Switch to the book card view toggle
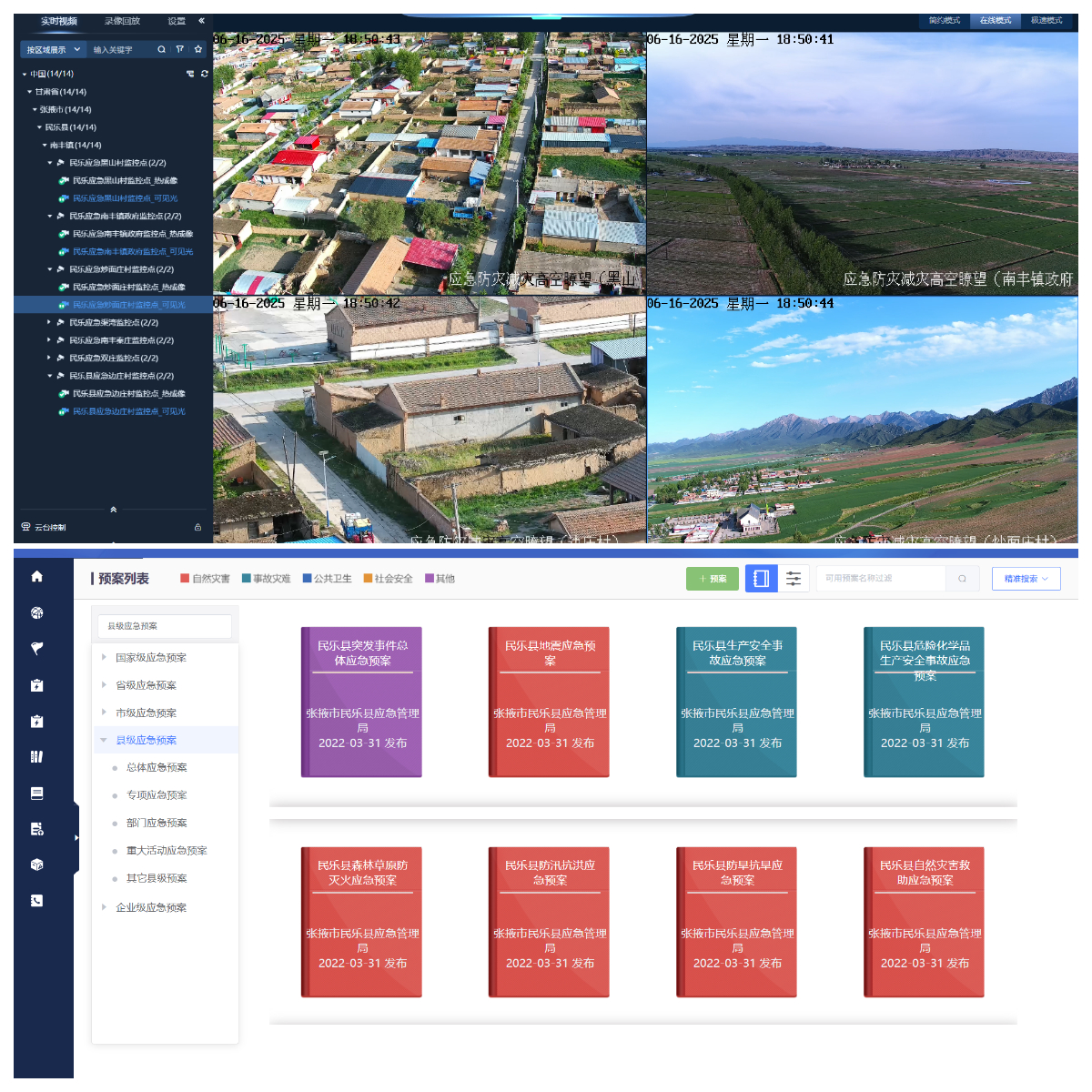Image resolution: width=1092 pixels, height=1092 pixels. point(762,579)
